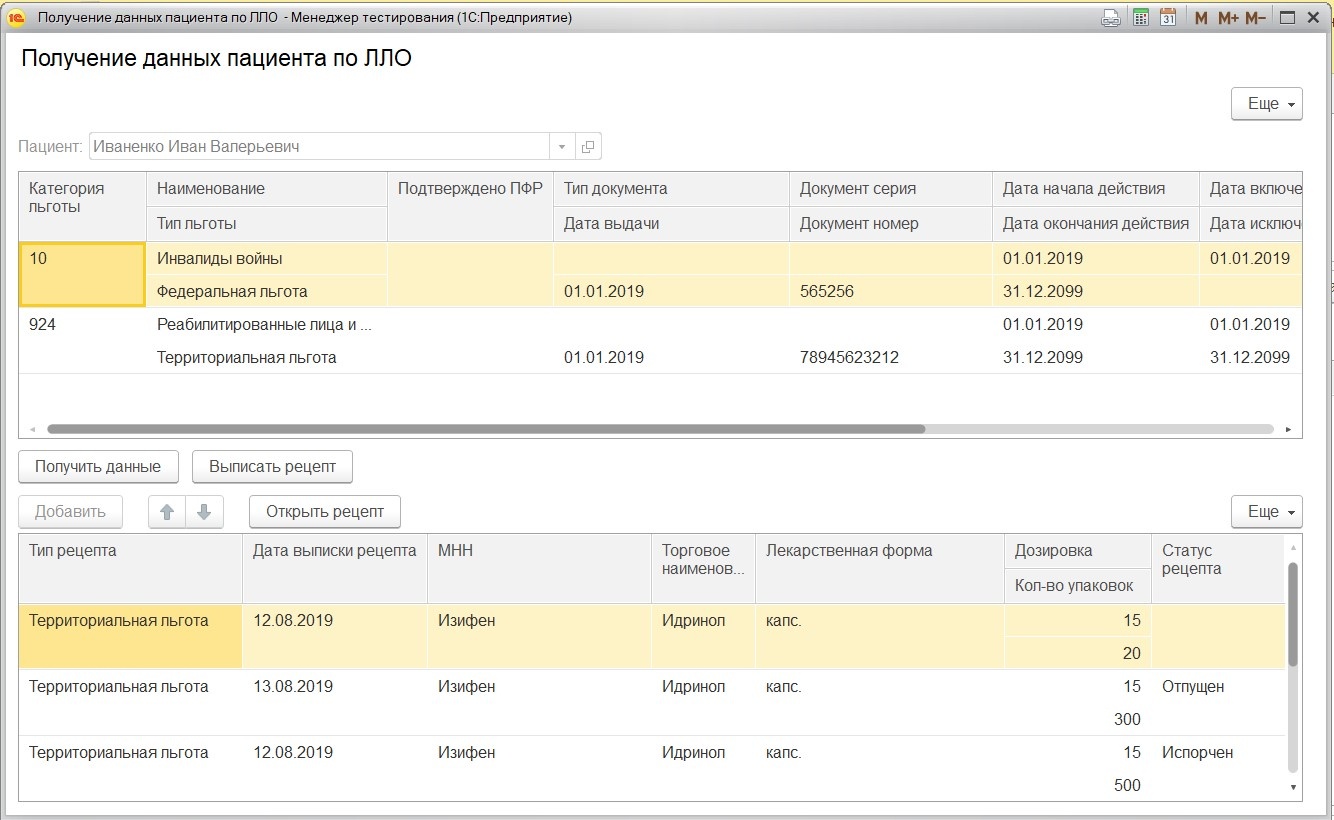Open the patient record via field's open icon
This screenshot has height=820, width=1334.
[588, 147]
